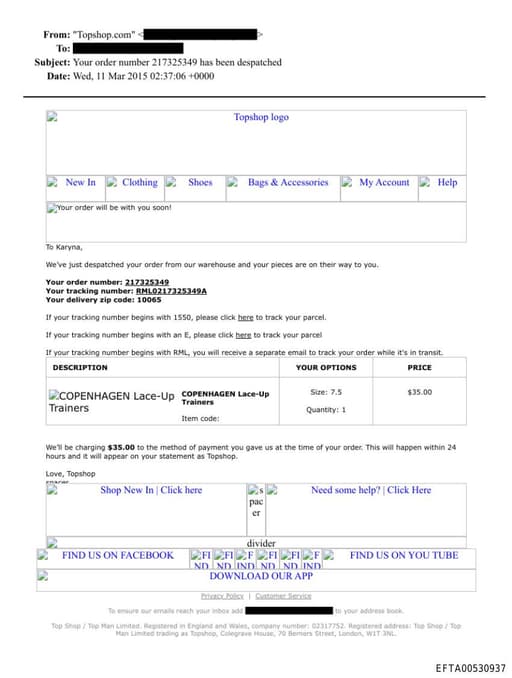Viewport: 512px width, 678px height.
Task: Click broken image icon beside Topshop logo
Action: click(52, 116)
